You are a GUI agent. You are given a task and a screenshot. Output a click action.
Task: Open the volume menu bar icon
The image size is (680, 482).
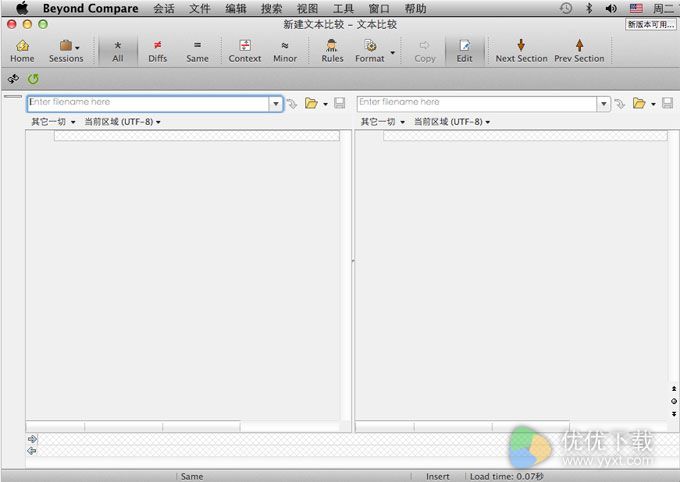[611, 8]
